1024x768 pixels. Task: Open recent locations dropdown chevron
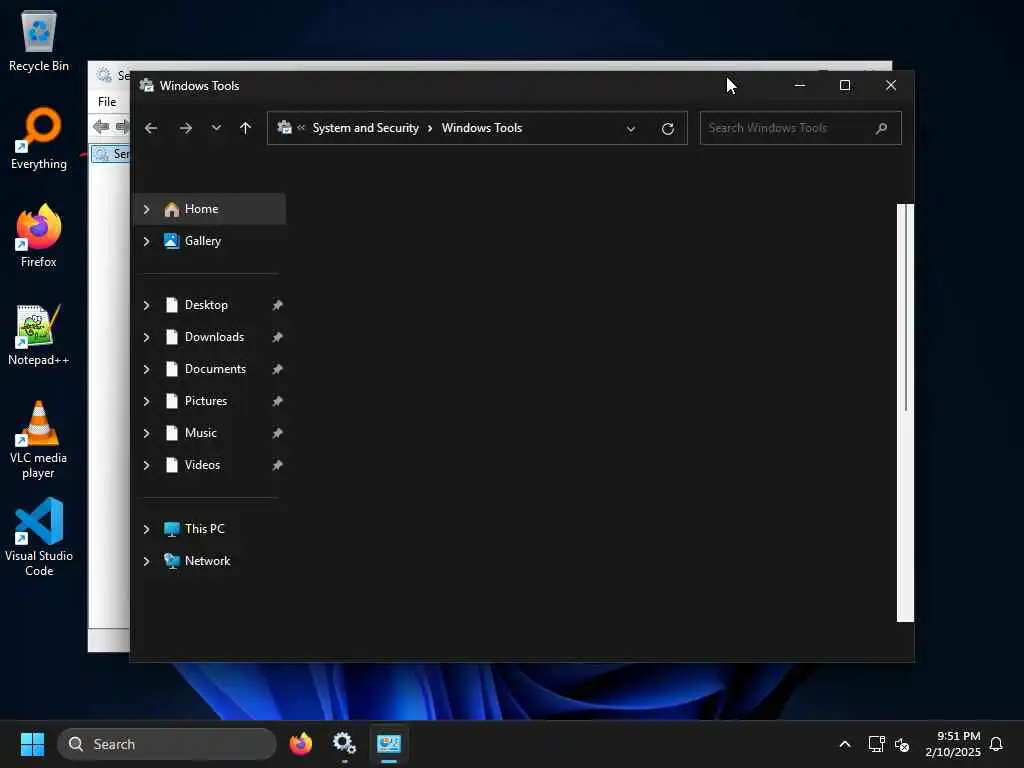[216, 128]
